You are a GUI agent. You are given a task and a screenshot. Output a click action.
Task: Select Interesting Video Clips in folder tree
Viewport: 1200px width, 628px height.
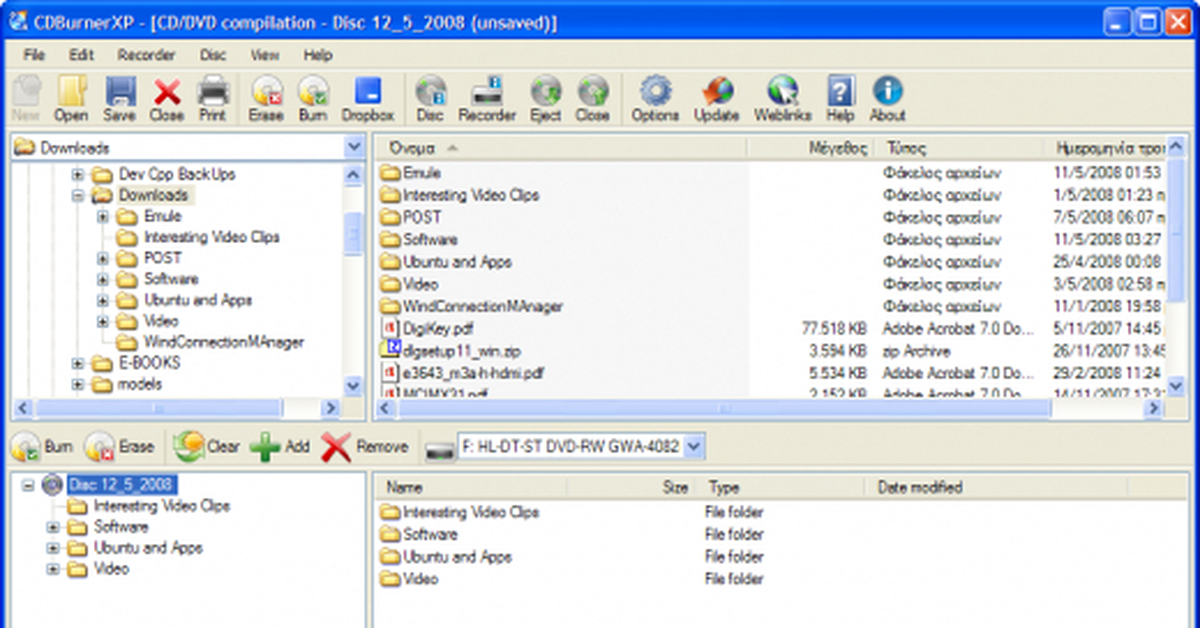point(211,237)
